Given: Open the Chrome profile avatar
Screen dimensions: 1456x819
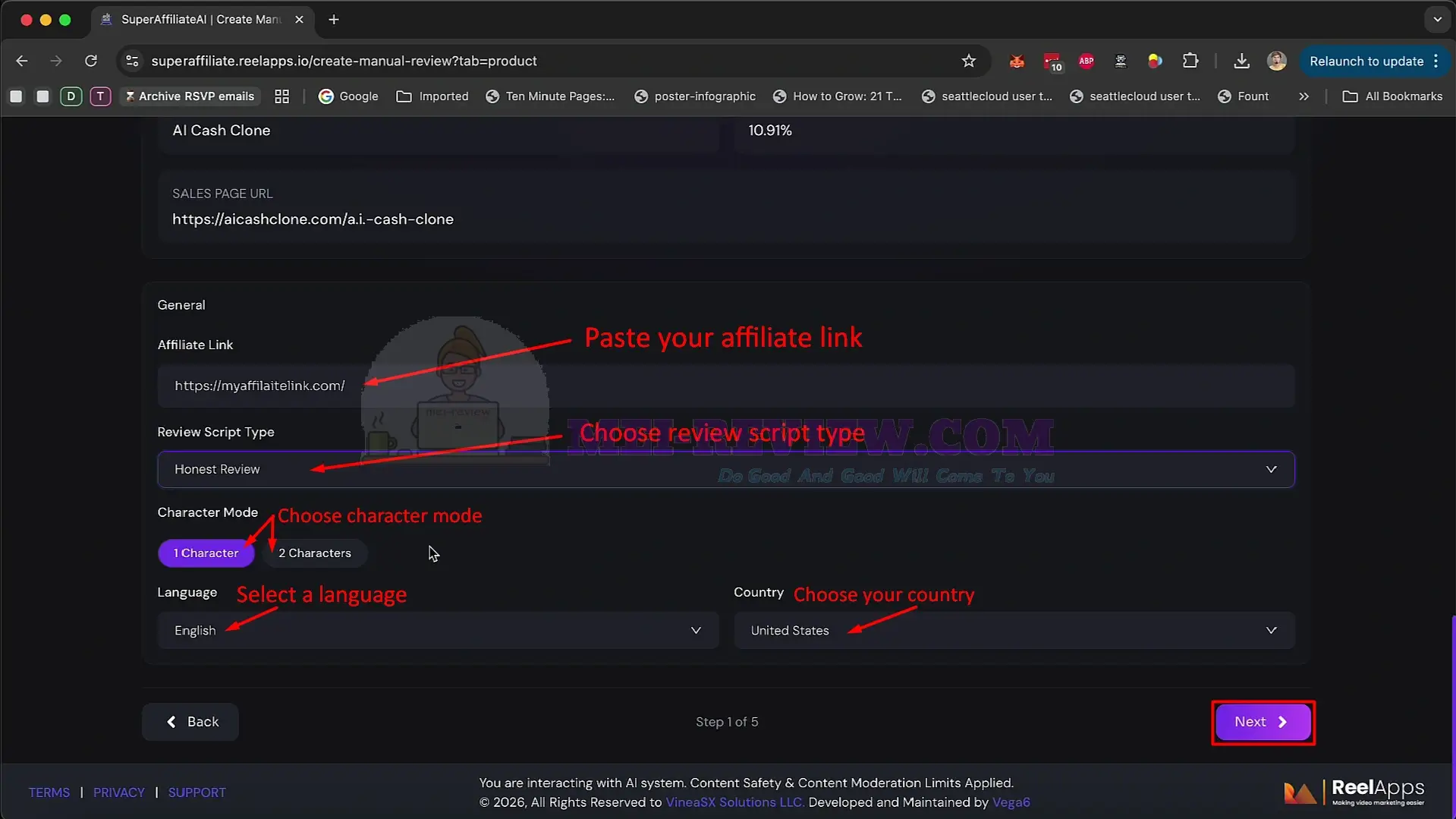Looking at the screenshot, I should pos(1277,61).
